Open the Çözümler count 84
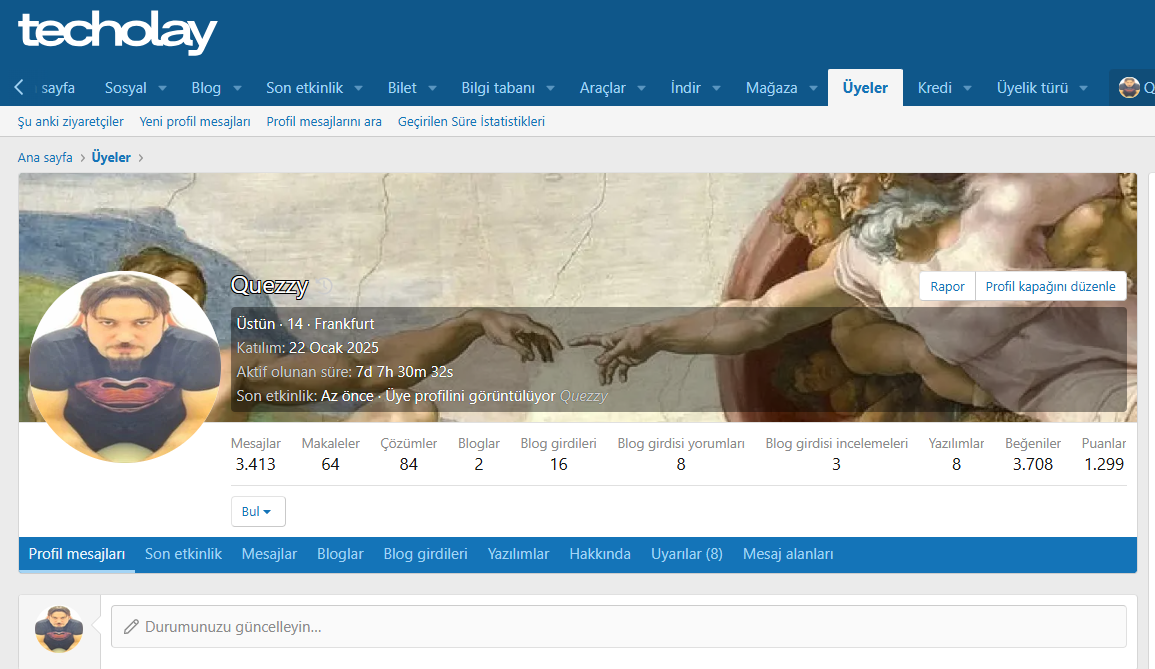This screenshot has height=669, width=1155. click(409, 464)
